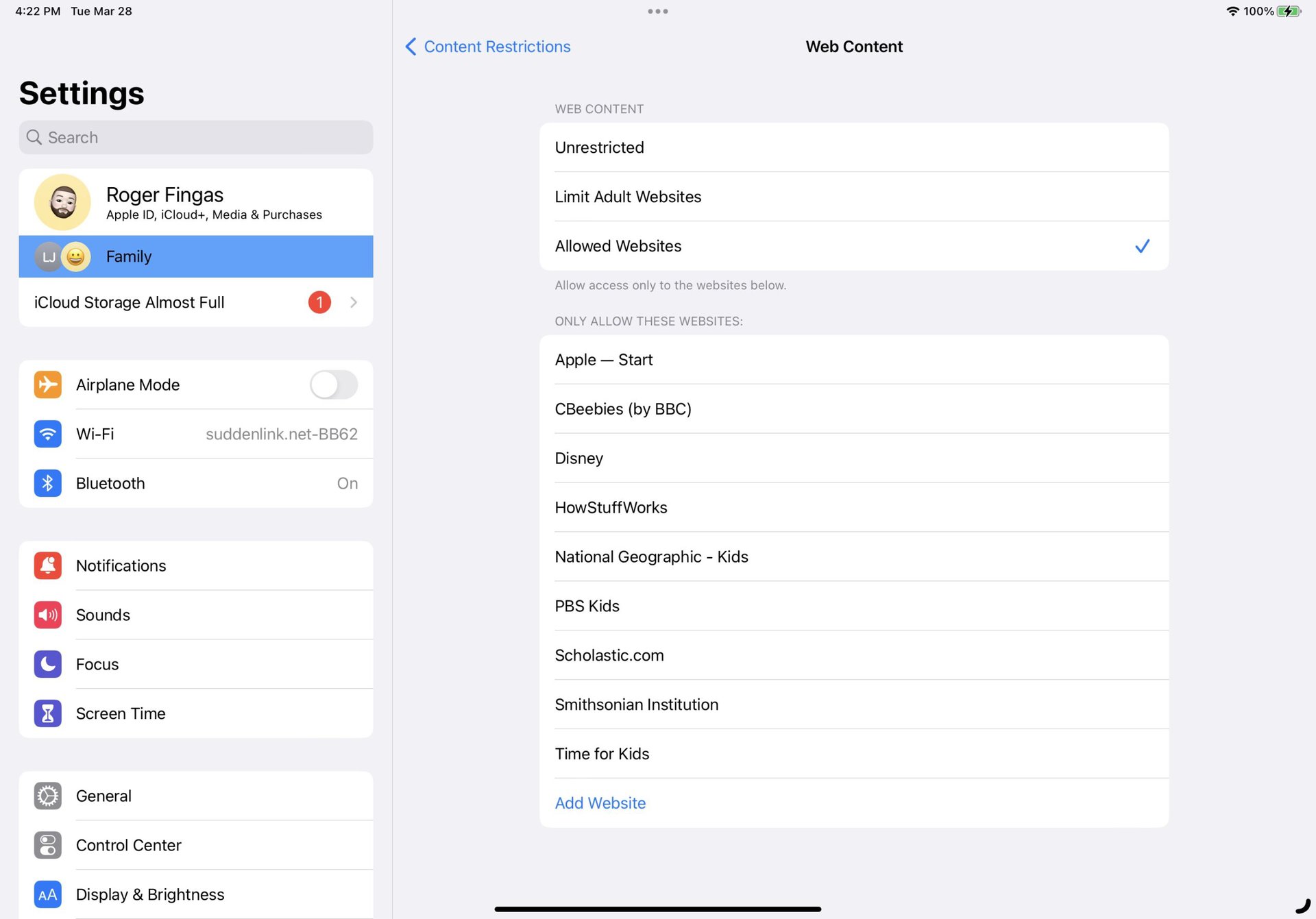
Task: Select the Unrestricted web content option
Action: pos(853,147)
